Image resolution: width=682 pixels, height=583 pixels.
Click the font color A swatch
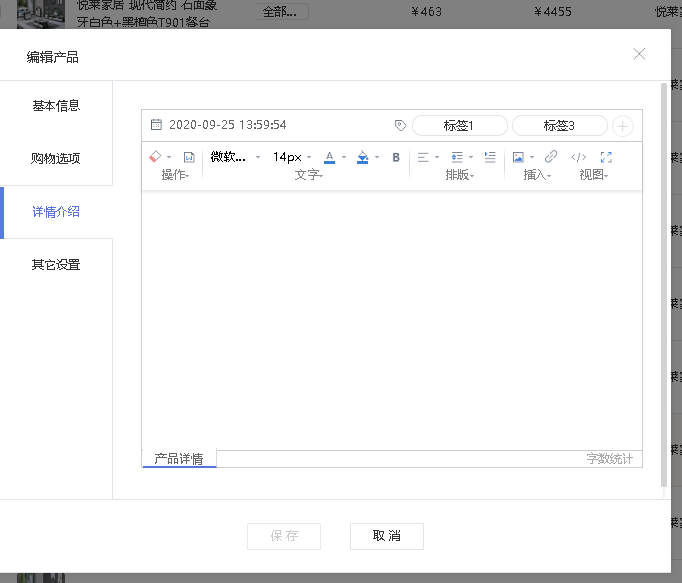[330, 157]
